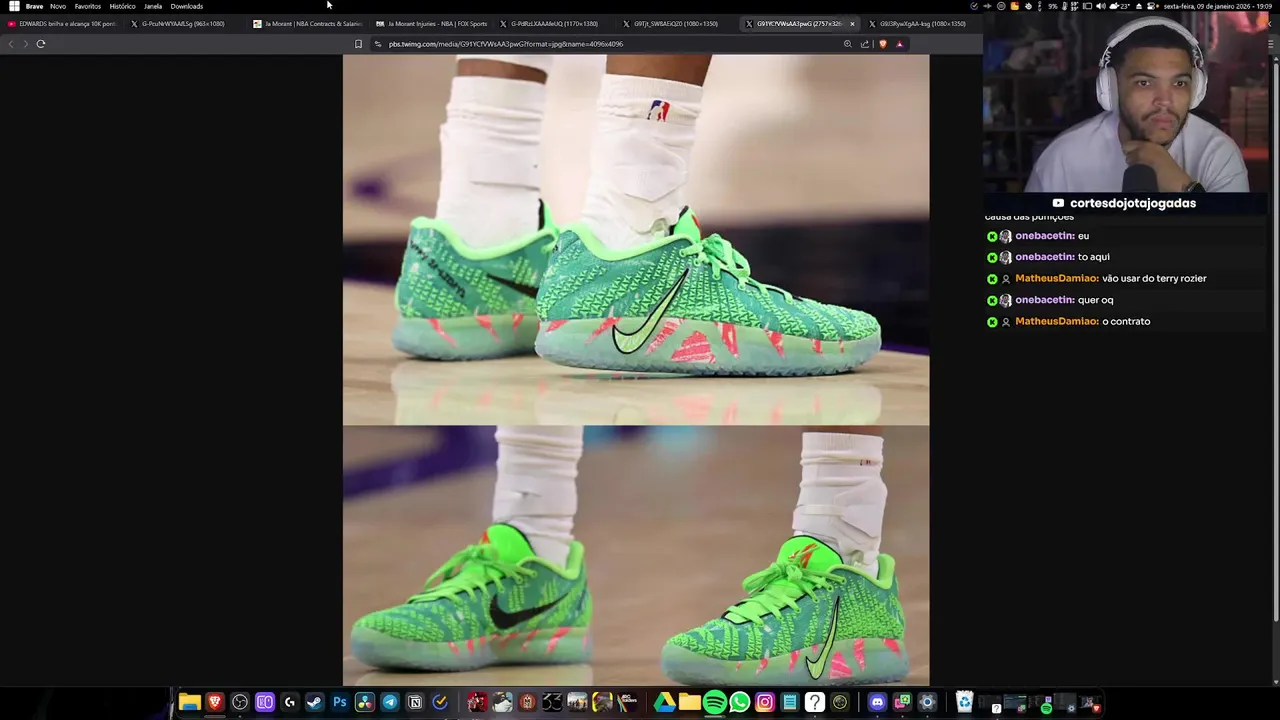Screen dimensions: 1280x720
Task: Open the Favoritos menu
Action: tap(88, 6)
